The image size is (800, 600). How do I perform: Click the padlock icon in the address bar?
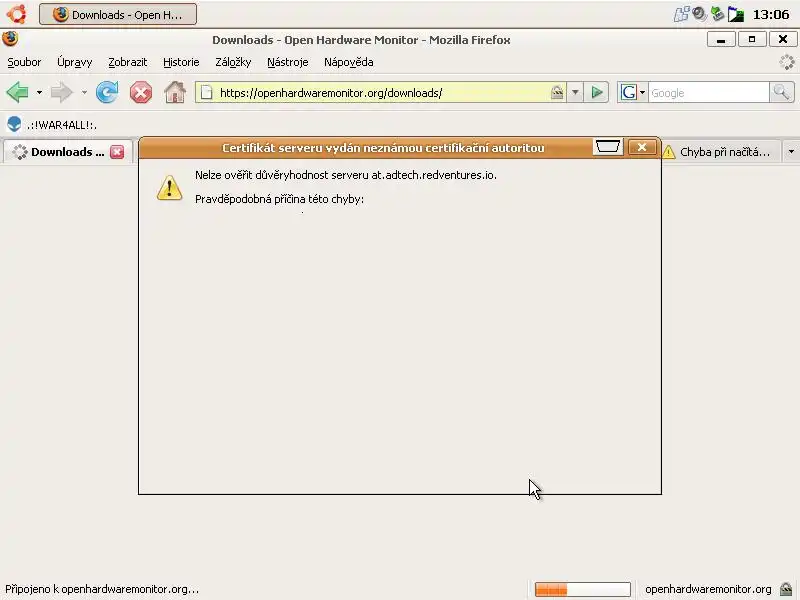(557, 92)
